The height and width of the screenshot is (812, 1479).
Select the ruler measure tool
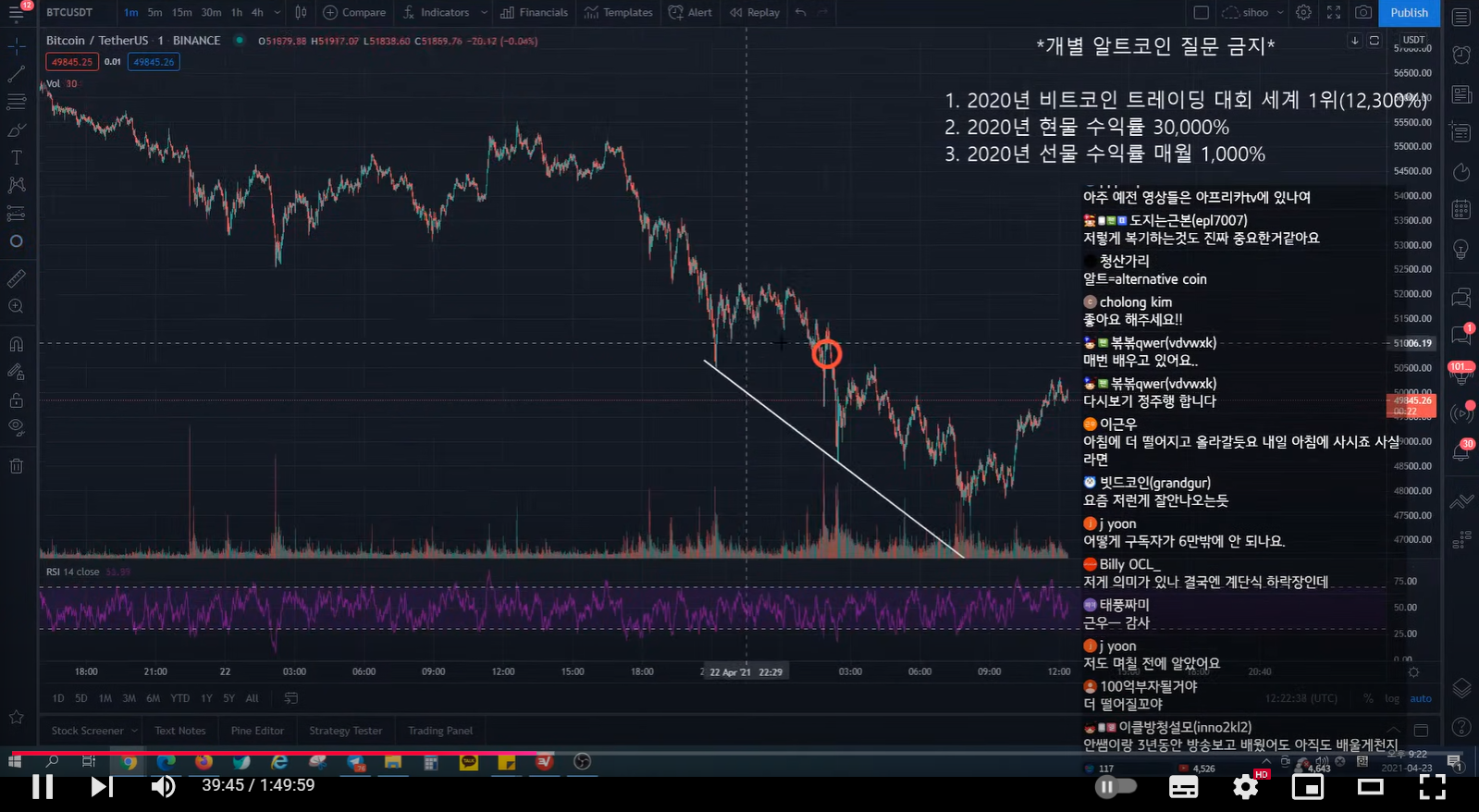pyautogui.click(x=17, y=278)
